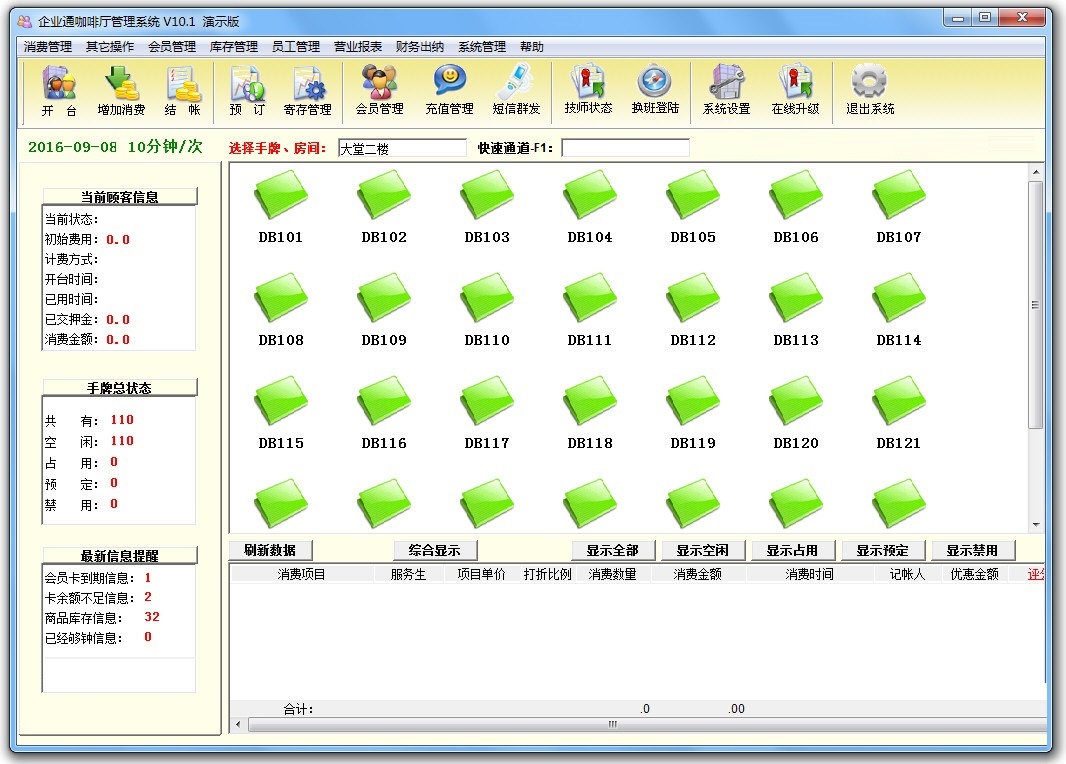Select table DB114
The image size is (1066, 764).
(x=898, y=310)
